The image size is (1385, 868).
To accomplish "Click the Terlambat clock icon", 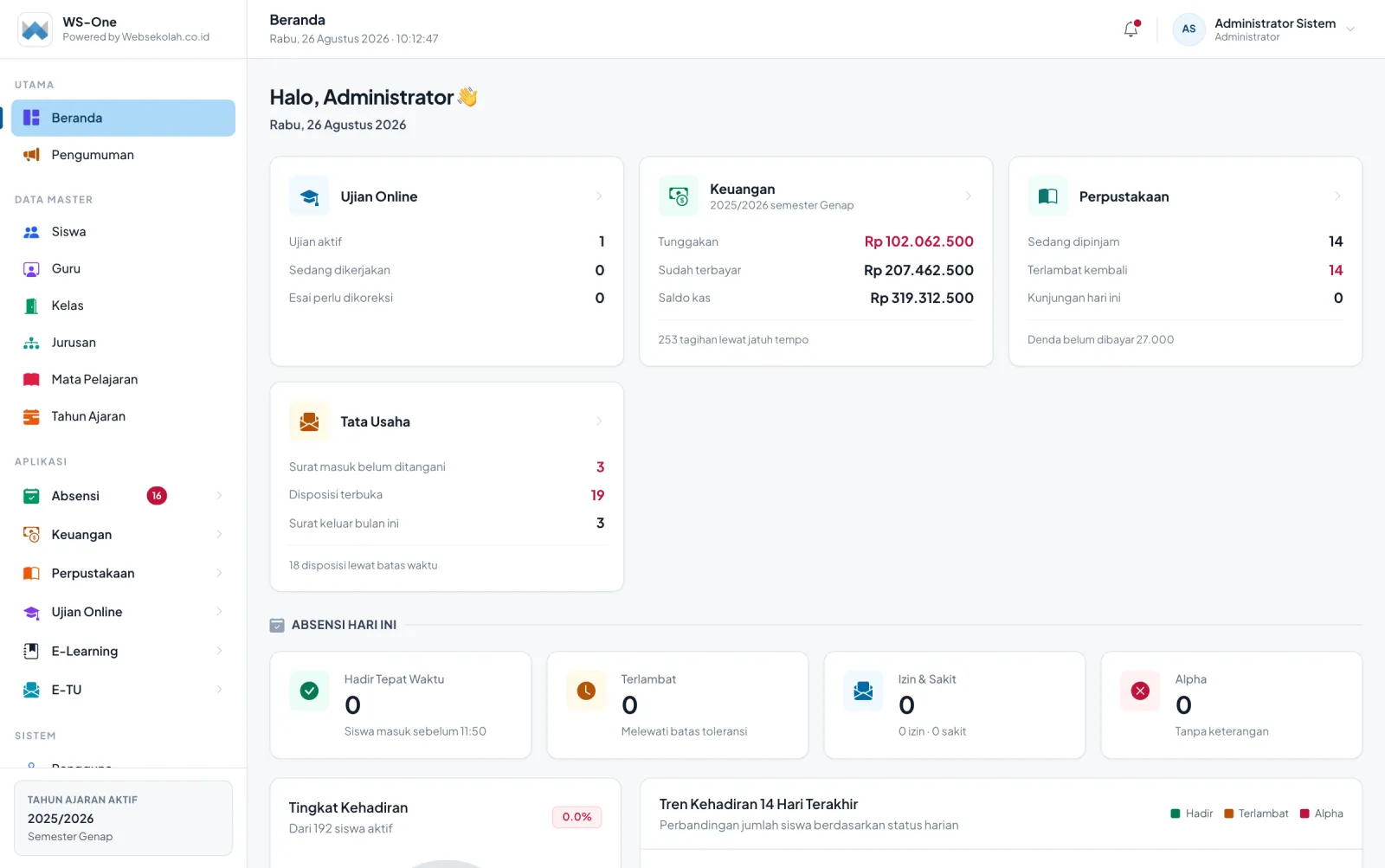I will [x=586, y=691].
